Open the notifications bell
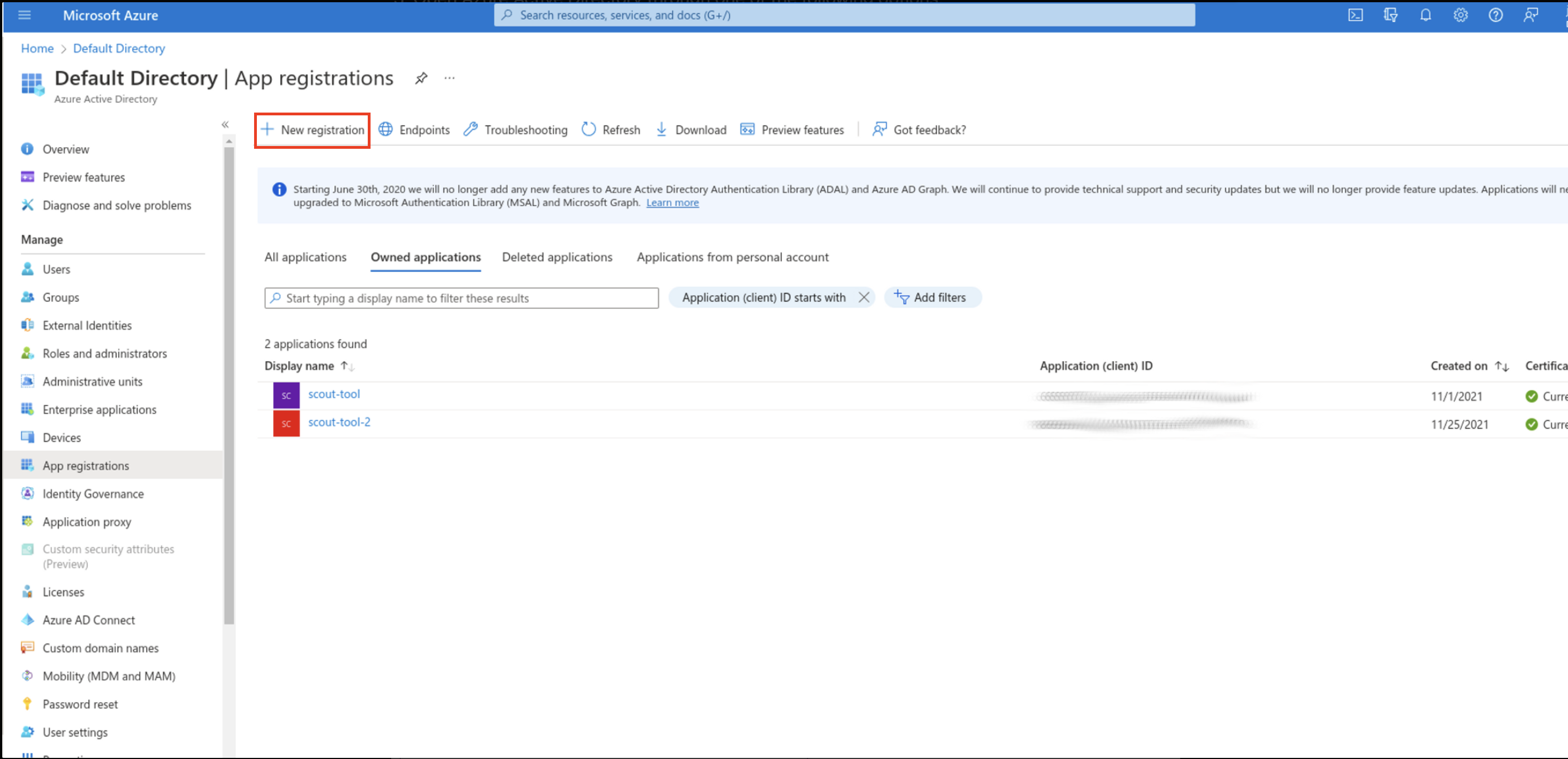 point(1425,15)
